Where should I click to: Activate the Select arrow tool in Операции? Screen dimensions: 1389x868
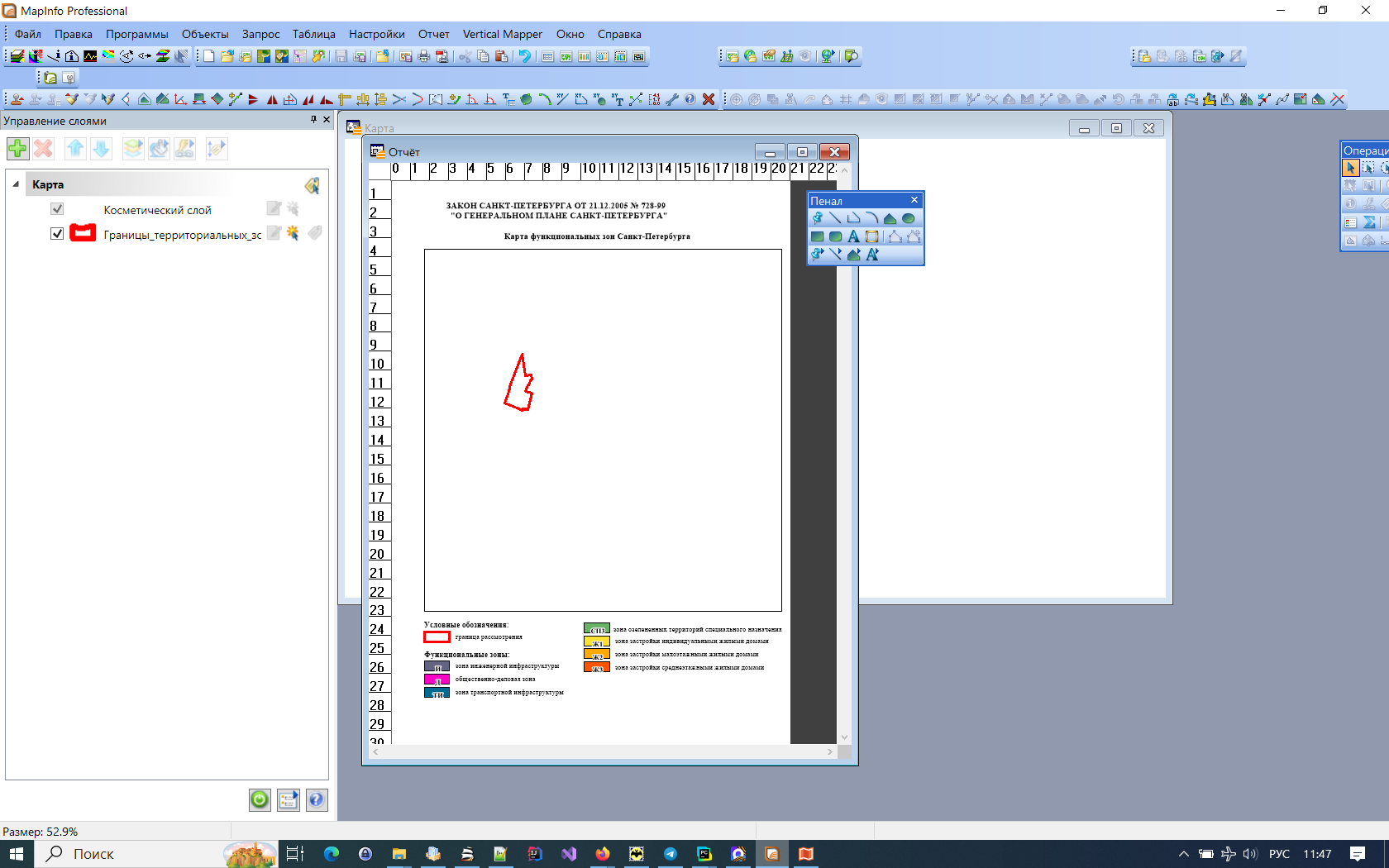(1350, 168)
